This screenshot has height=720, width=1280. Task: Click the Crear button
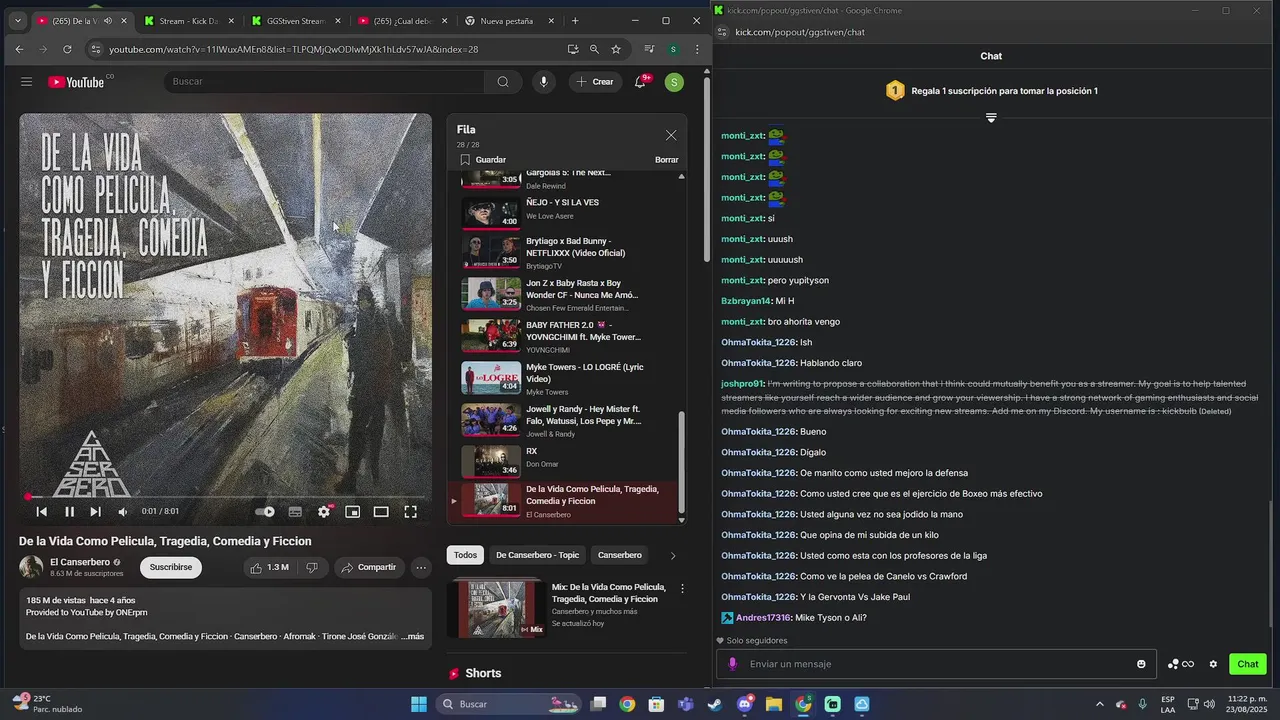pos(595,82)
